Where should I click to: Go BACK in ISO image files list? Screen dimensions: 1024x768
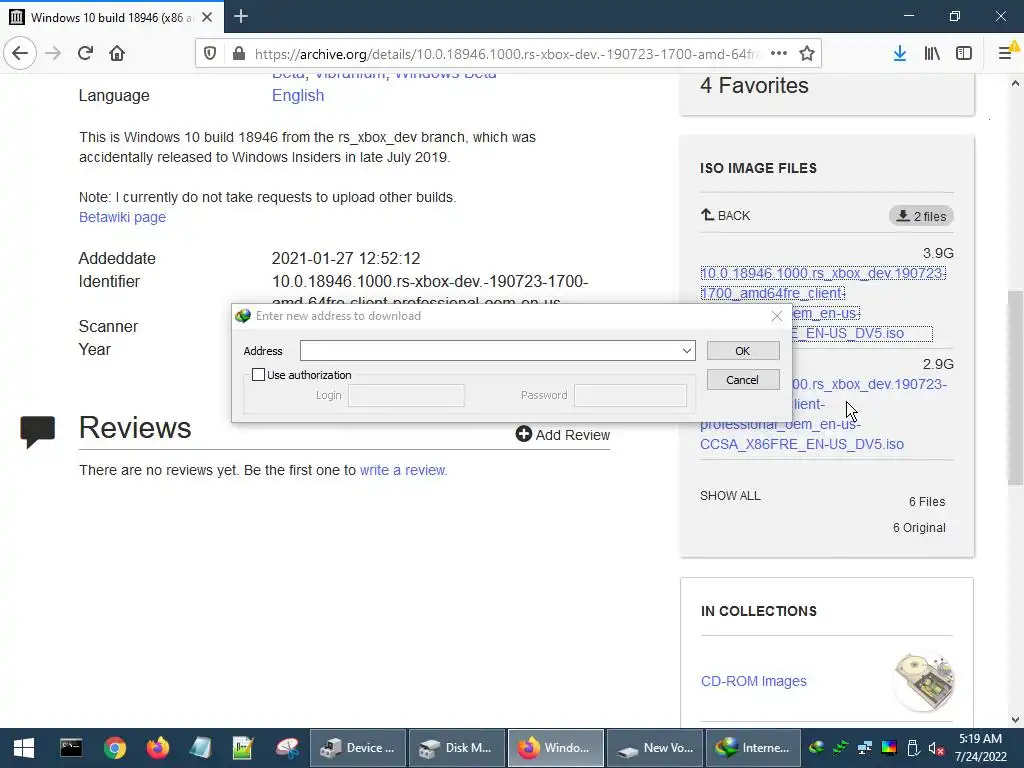click(x=726, y=216)
